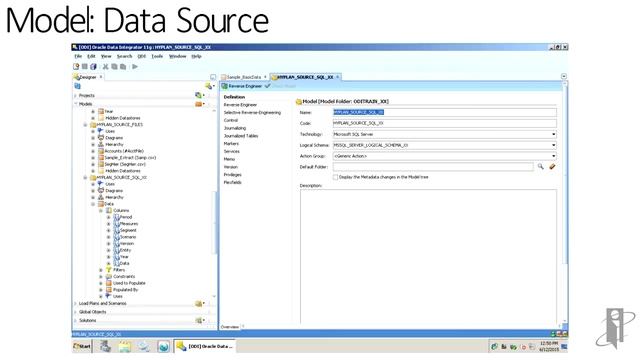Open the Load Plans and Scenarios menu icon

[x=199, y=303]
